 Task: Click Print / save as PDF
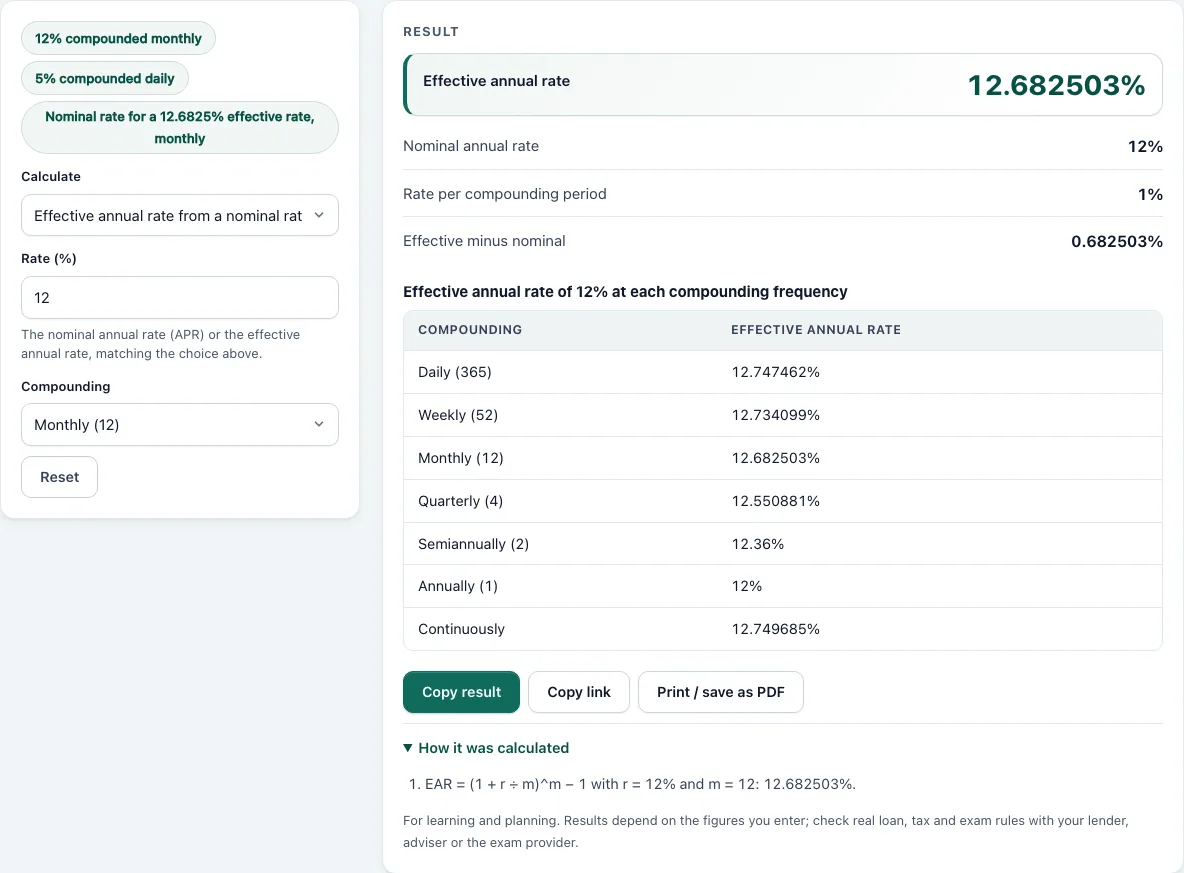(x=720, y=692)
